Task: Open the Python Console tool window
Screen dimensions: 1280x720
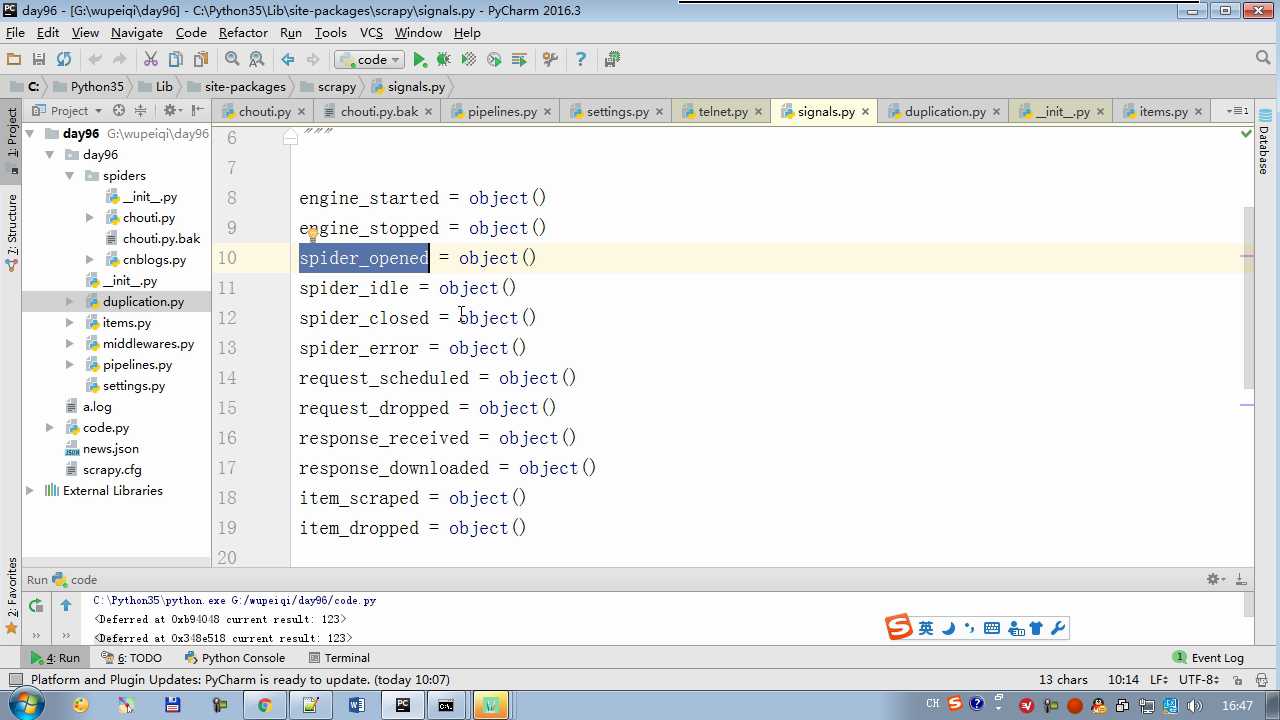Action: point(235,658)
